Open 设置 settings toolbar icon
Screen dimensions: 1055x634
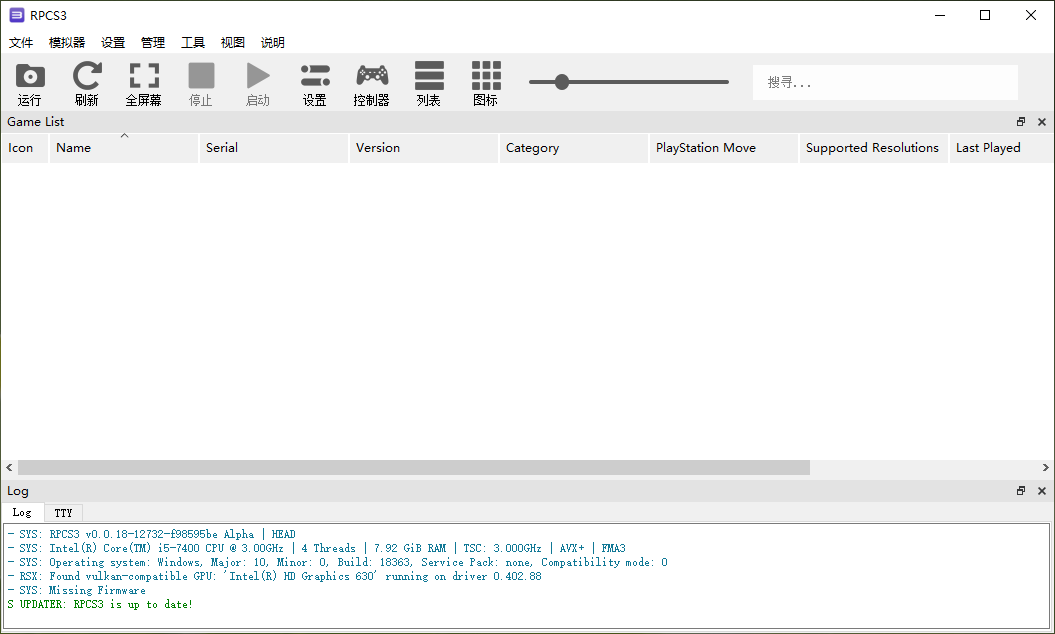tap(315, 76)
